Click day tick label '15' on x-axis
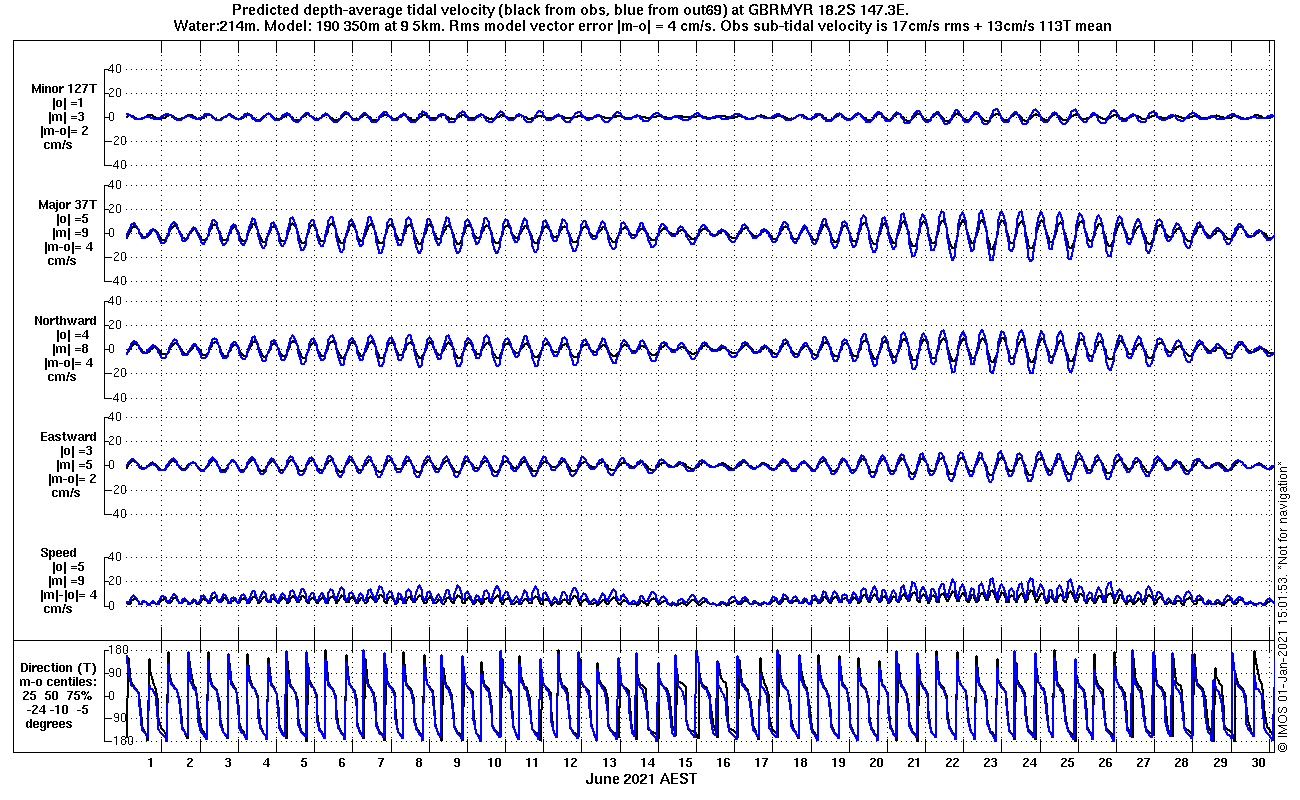 coord(685,762)
